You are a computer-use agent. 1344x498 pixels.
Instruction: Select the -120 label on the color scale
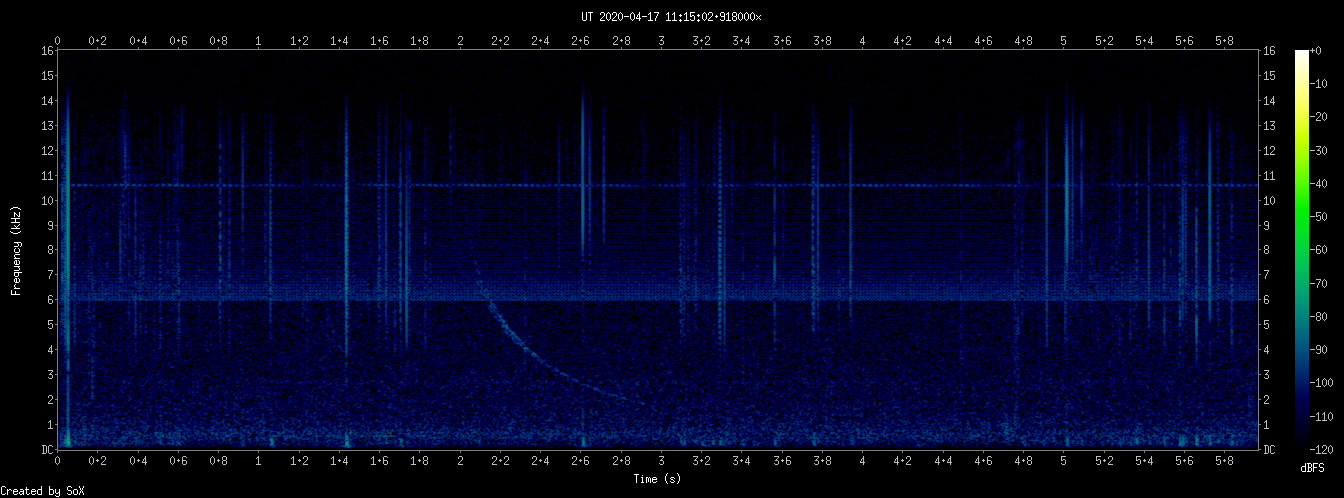coord(1321,450)
